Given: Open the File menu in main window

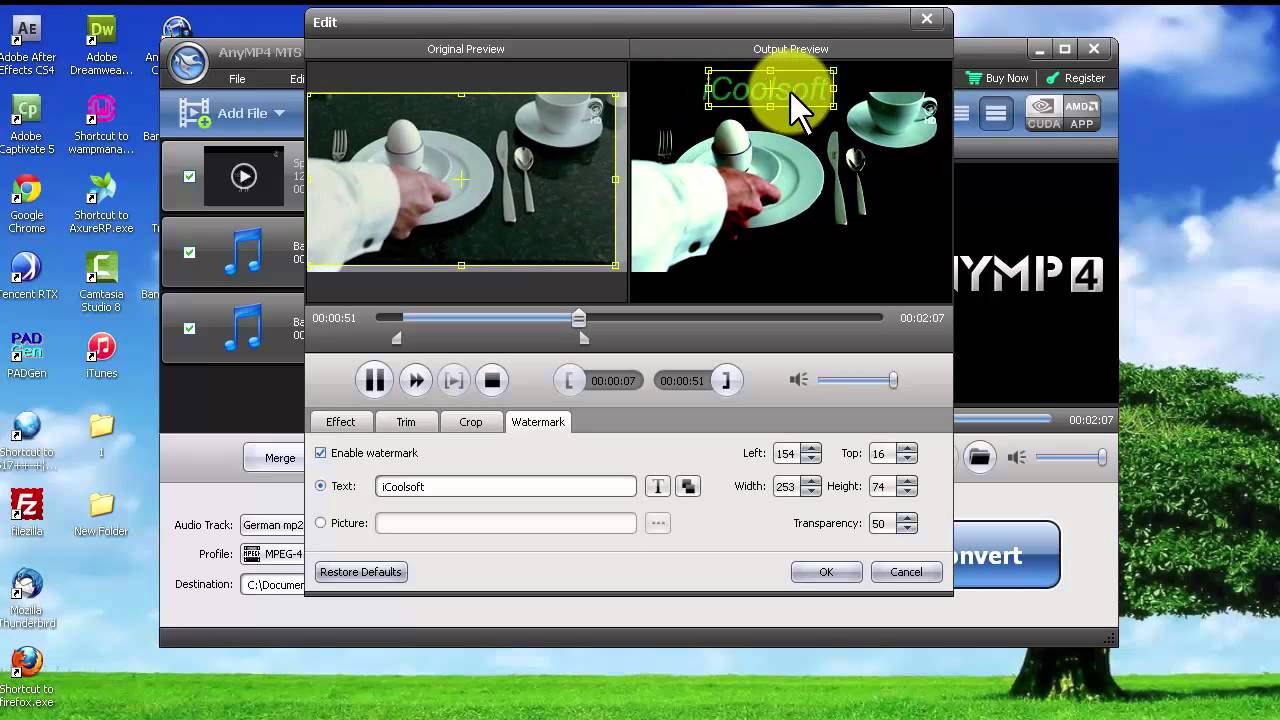Looking at the screenshot, I should click(x=237, y=79).
